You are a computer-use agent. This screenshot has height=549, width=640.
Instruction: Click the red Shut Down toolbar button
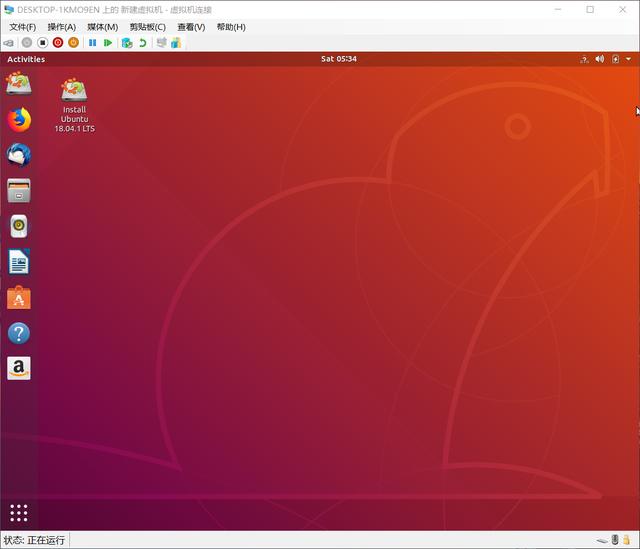(58, 42)
